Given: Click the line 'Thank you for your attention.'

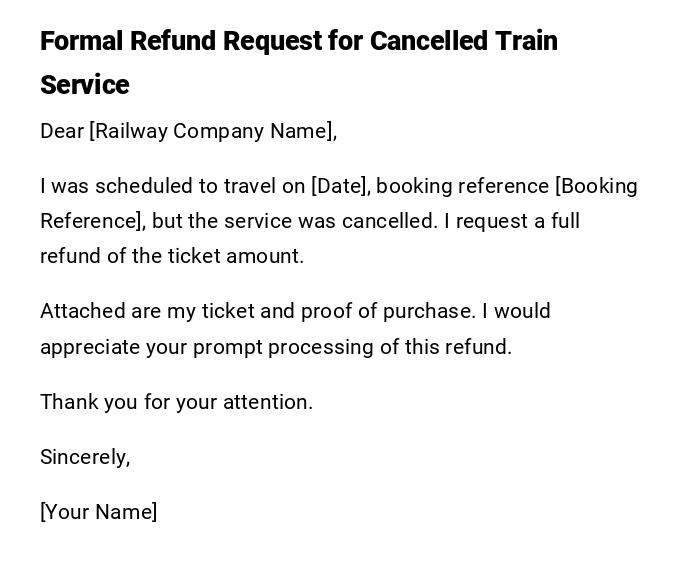Looking at the screenshot, I should (x=176, y=402).
